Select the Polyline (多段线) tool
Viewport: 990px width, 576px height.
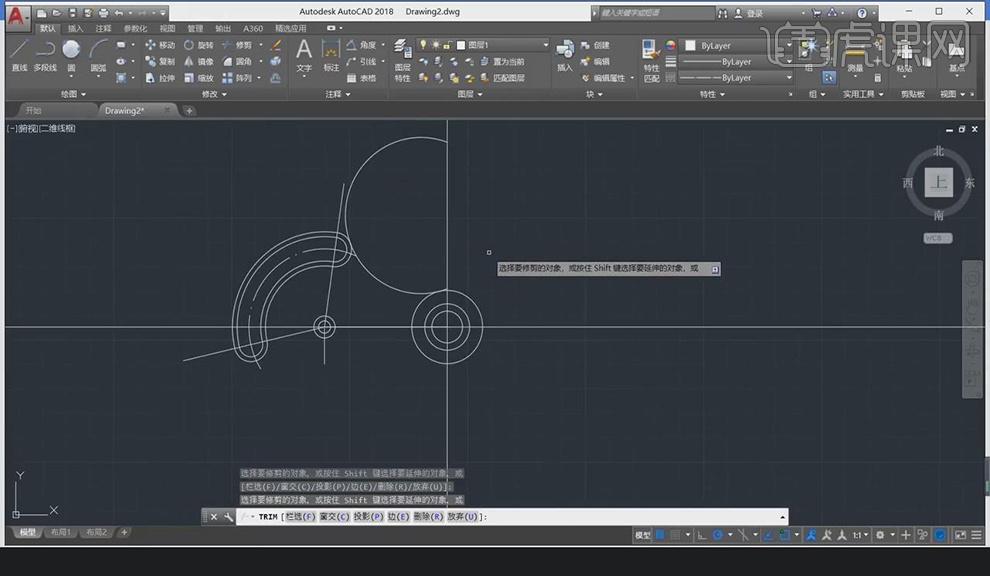pyautogui.click(x=45, y=54)
